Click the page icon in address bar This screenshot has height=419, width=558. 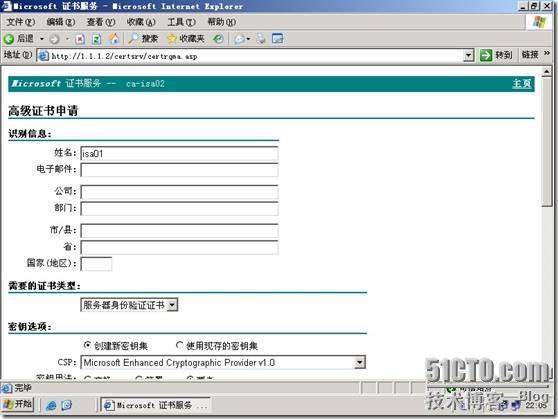(43, 56)
